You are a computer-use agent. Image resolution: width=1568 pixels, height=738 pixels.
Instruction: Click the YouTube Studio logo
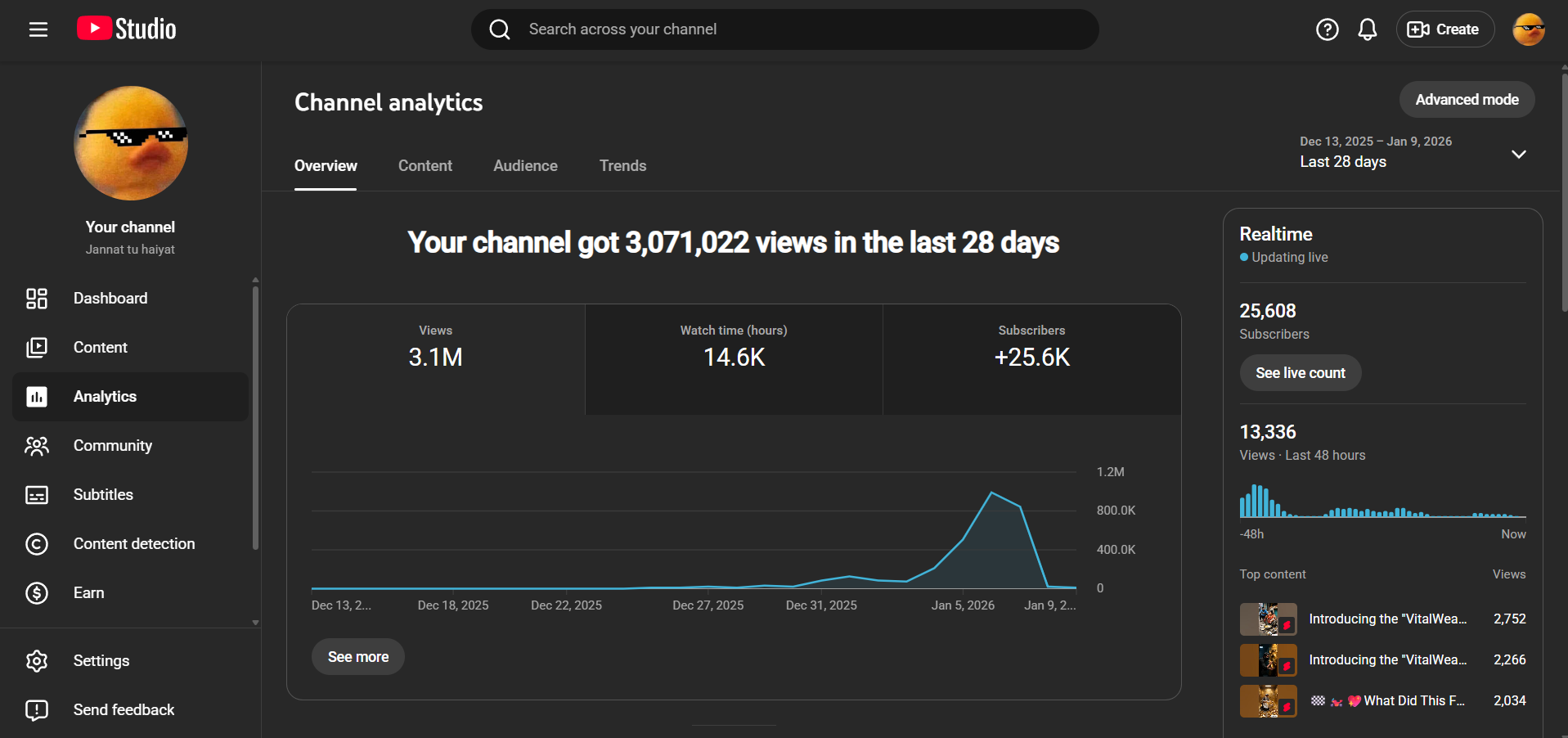point(127,29)
